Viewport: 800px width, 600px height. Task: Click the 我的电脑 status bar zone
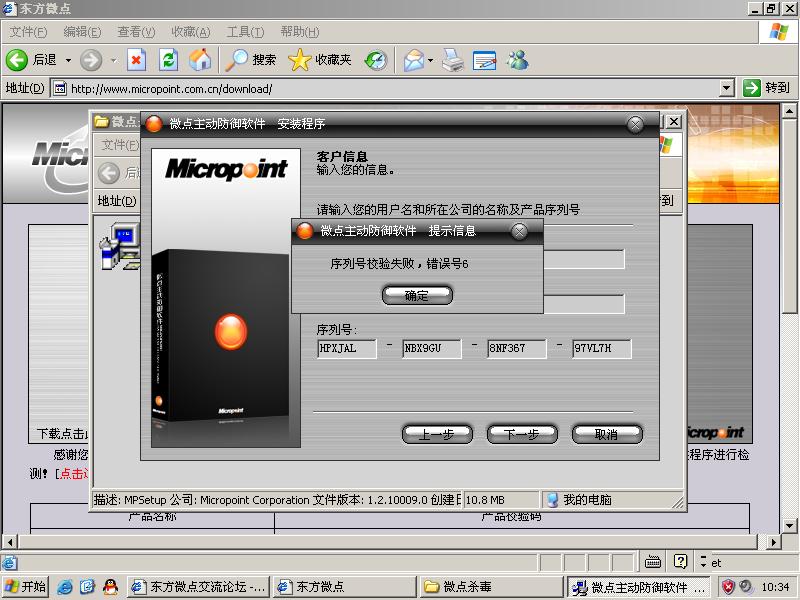click(587, 500)
